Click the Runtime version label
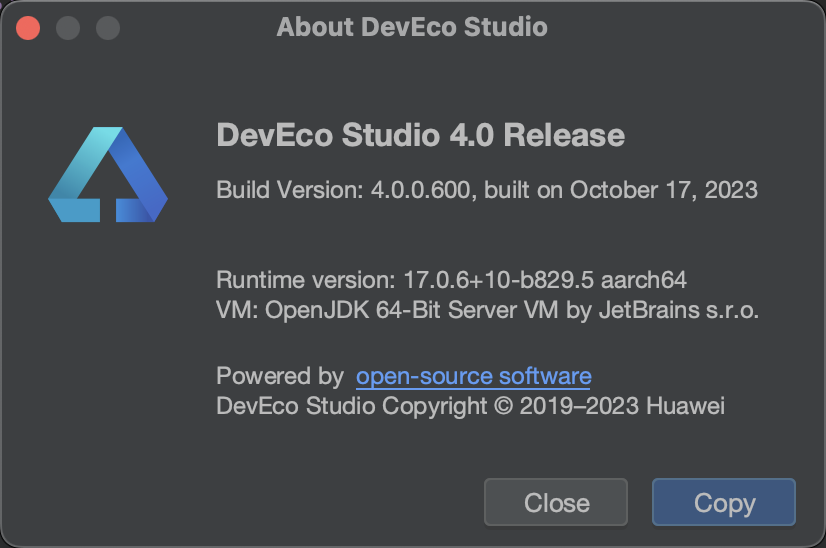This screenshot has height=548, width=826. point(306,279)
